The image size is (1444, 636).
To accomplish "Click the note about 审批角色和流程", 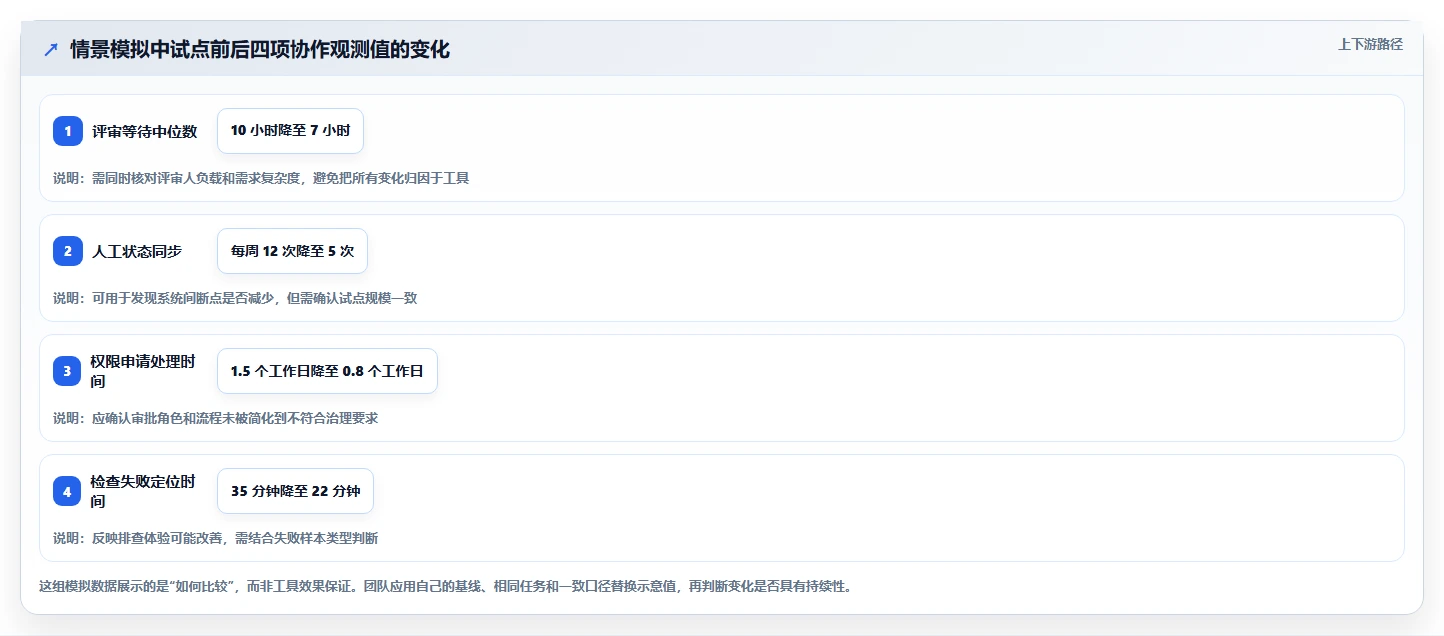I will [x=216, y=418].
